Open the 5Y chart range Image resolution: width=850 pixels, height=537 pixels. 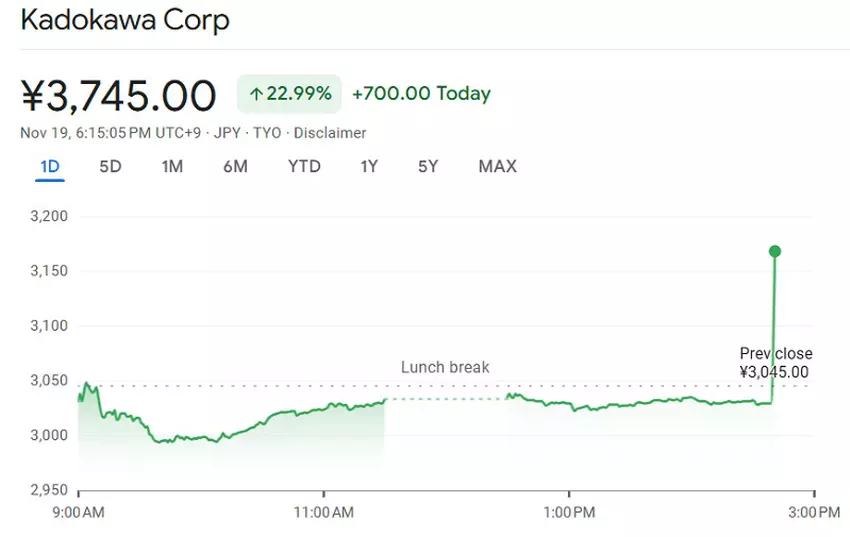(428, 167)
